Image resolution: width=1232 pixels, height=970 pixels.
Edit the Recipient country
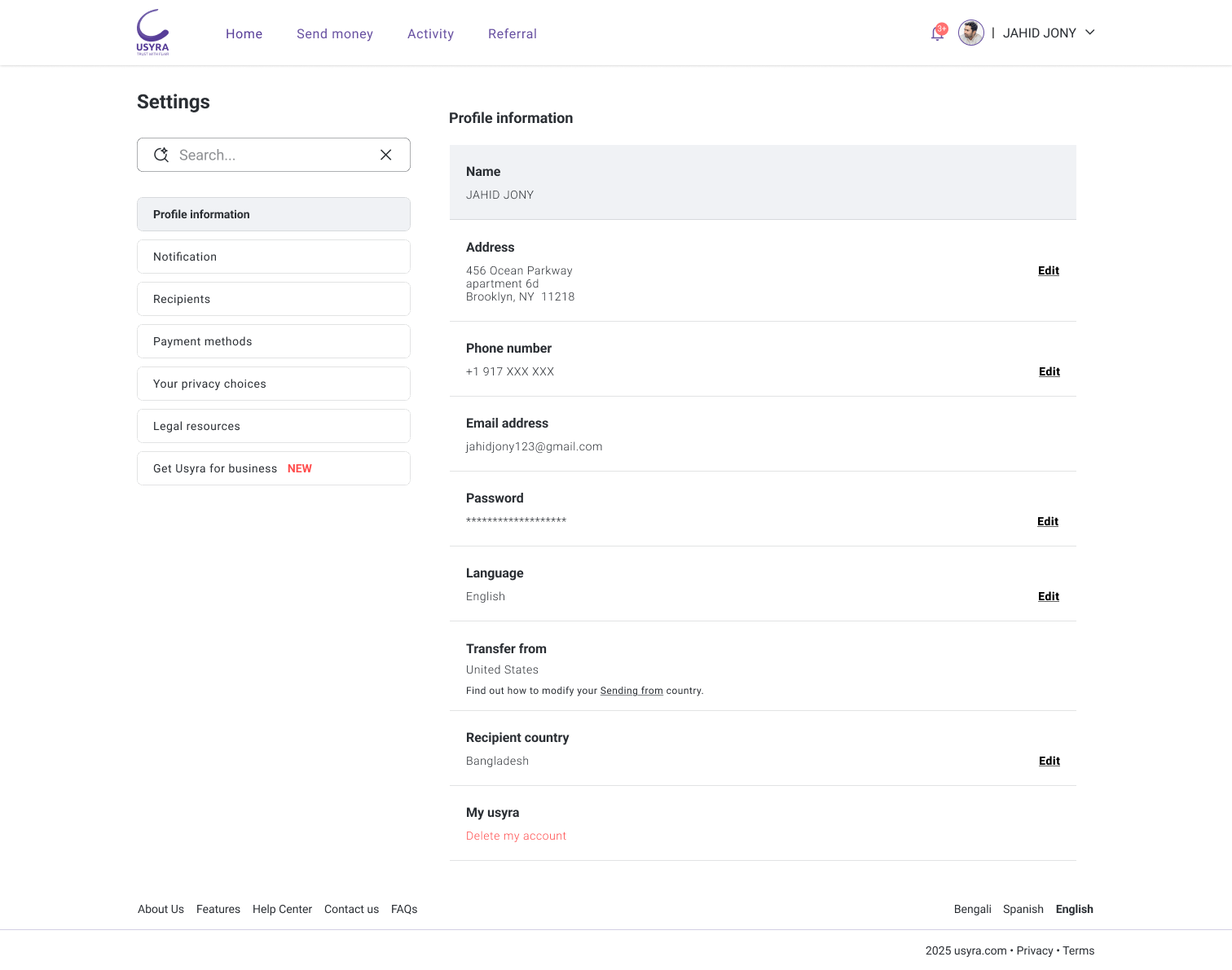point(1049,761)
